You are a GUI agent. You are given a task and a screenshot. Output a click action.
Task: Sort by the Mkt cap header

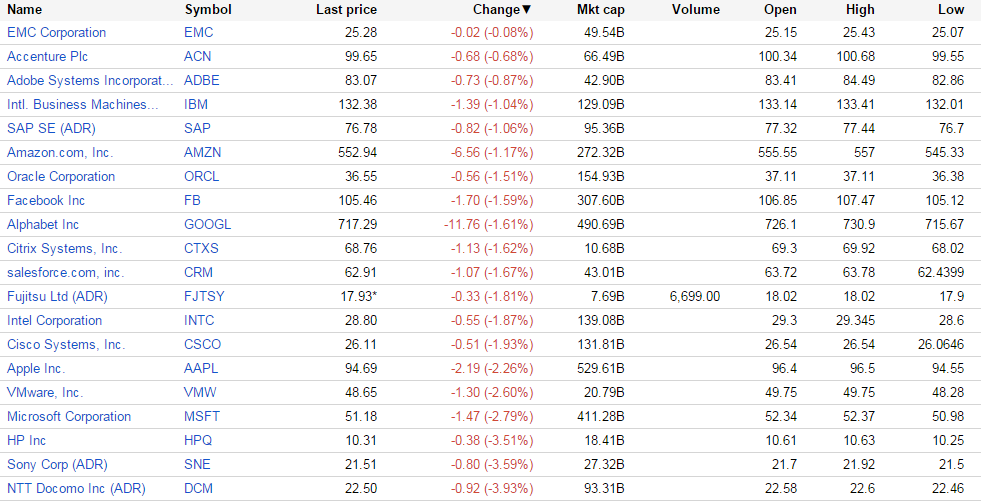tap(601, 10)
